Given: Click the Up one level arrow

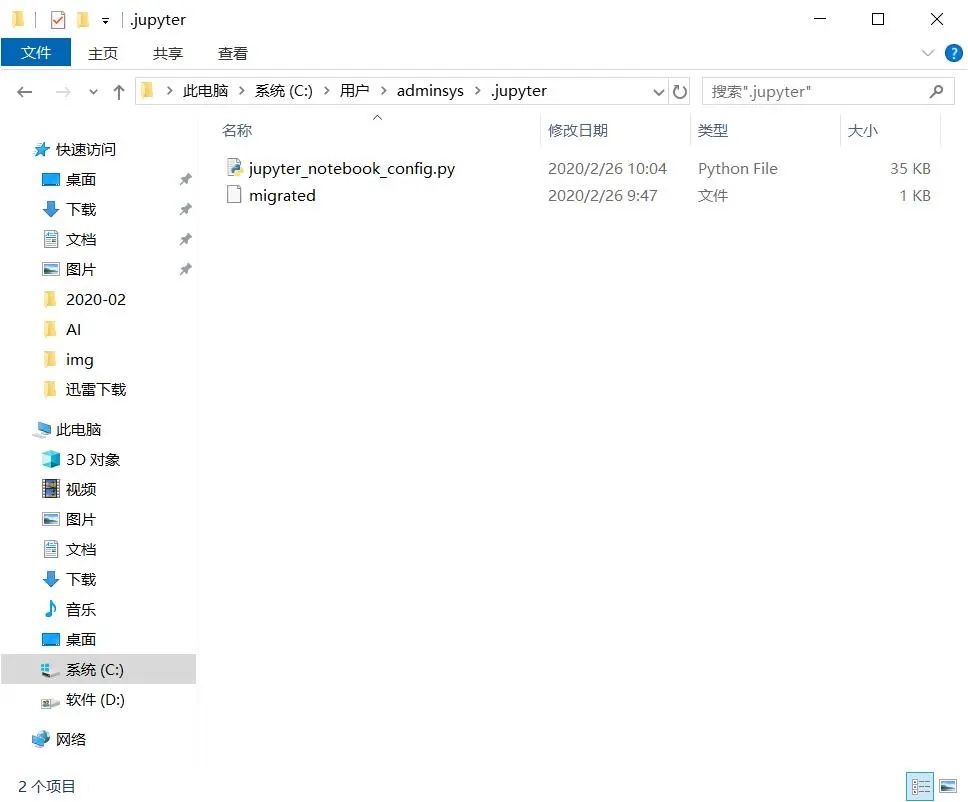Looking at the screenshot, I should [x=119, y=91].
